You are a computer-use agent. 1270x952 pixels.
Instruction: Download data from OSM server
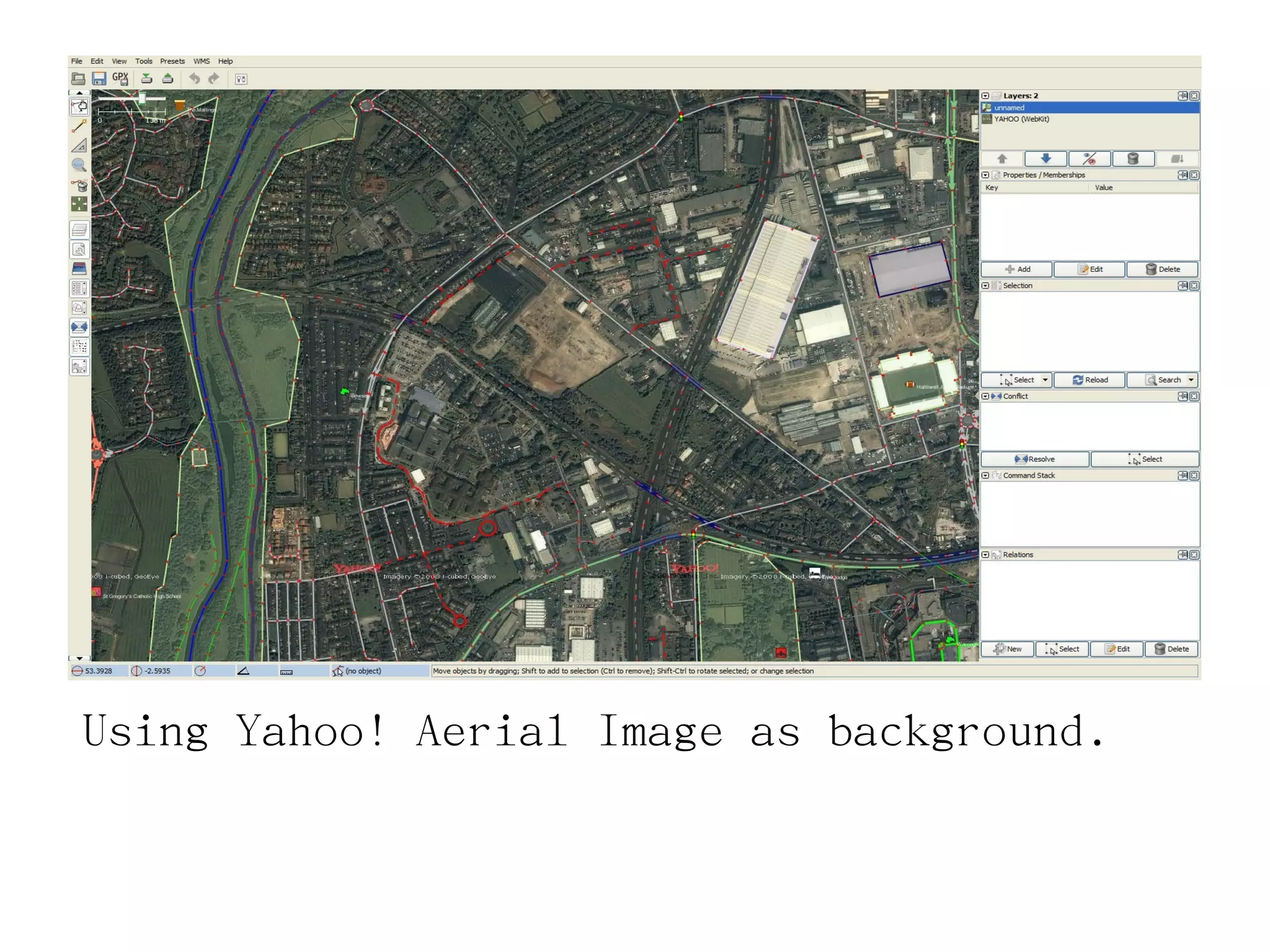[x=147, y=79]
